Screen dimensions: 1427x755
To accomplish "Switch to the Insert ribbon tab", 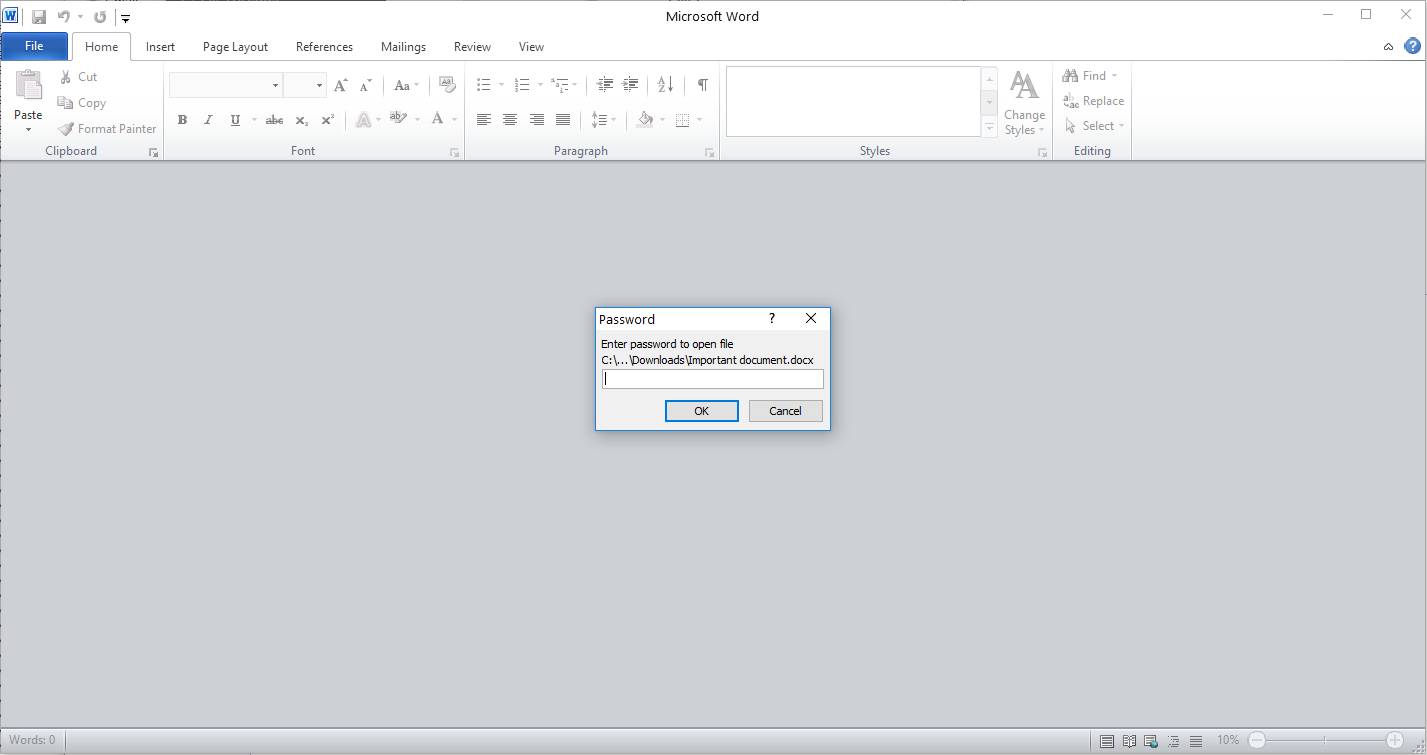I will (160, 46).
